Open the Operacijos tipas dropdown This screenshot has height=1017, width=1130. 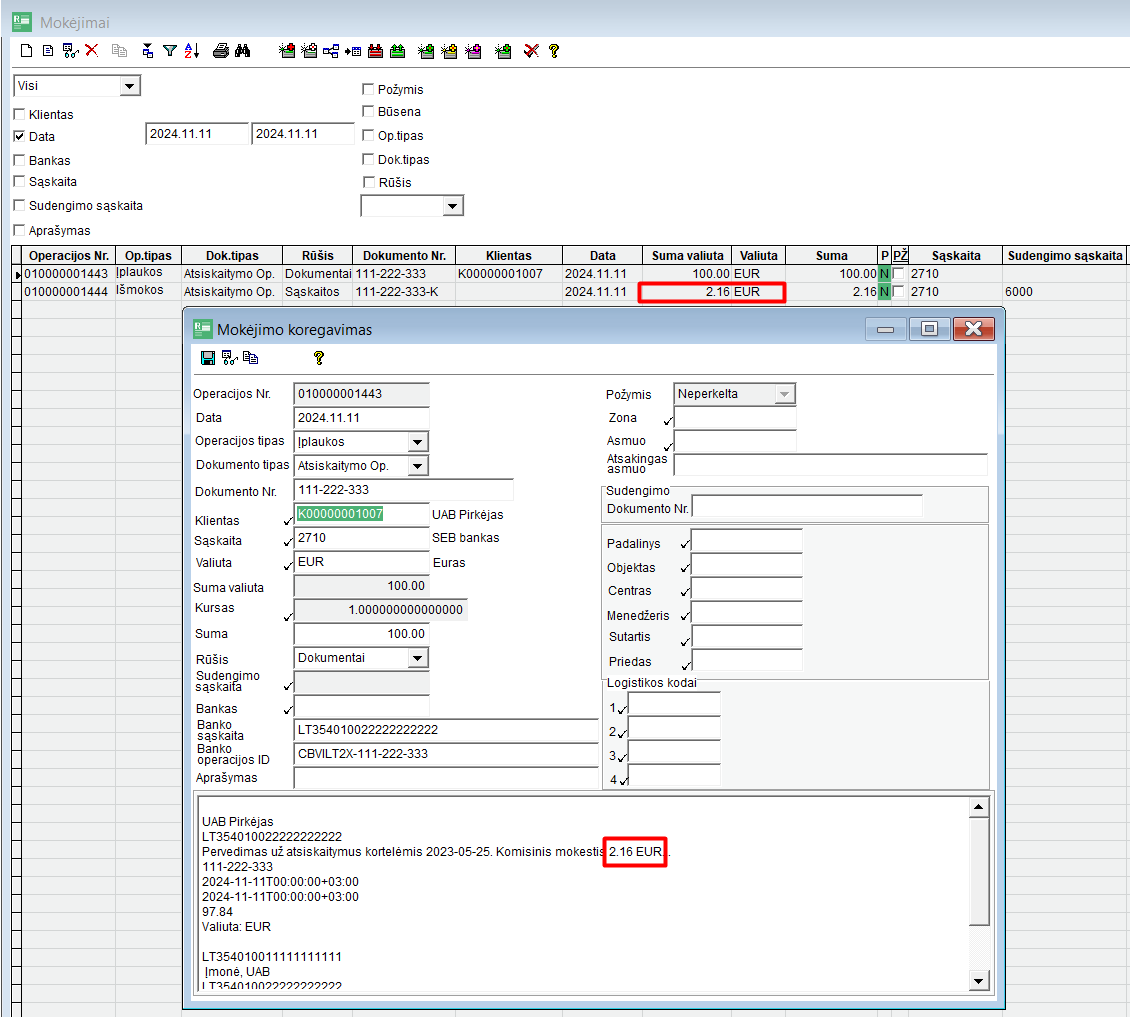click(x=418, y=442)
